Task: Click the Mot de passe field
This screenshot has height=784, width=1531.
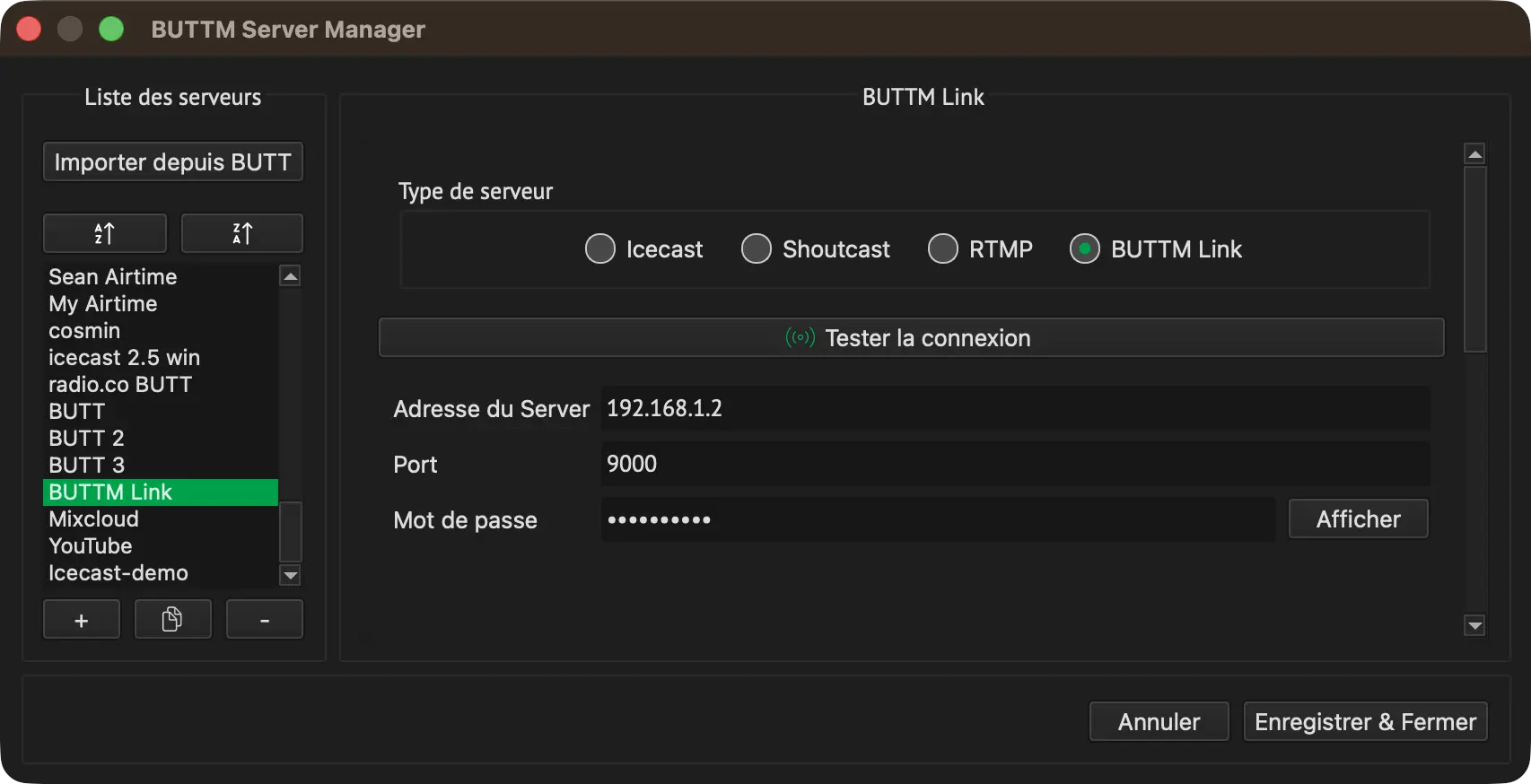Action: [938, 520]
